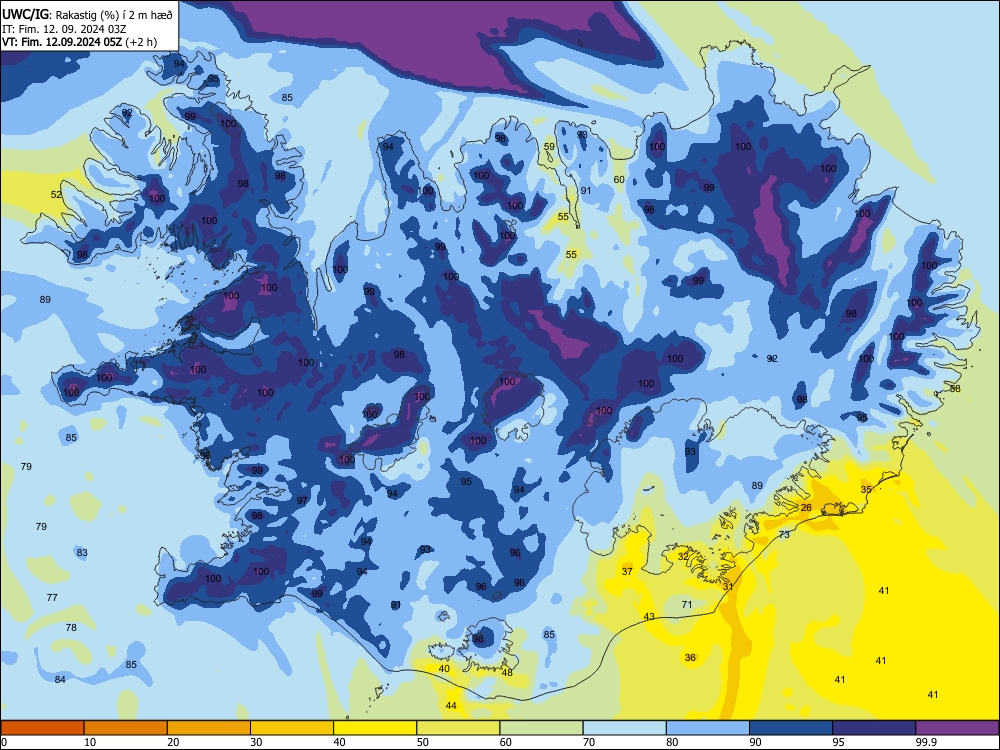
Task: Click the '60' humidity value
Action: coord(619,180)
